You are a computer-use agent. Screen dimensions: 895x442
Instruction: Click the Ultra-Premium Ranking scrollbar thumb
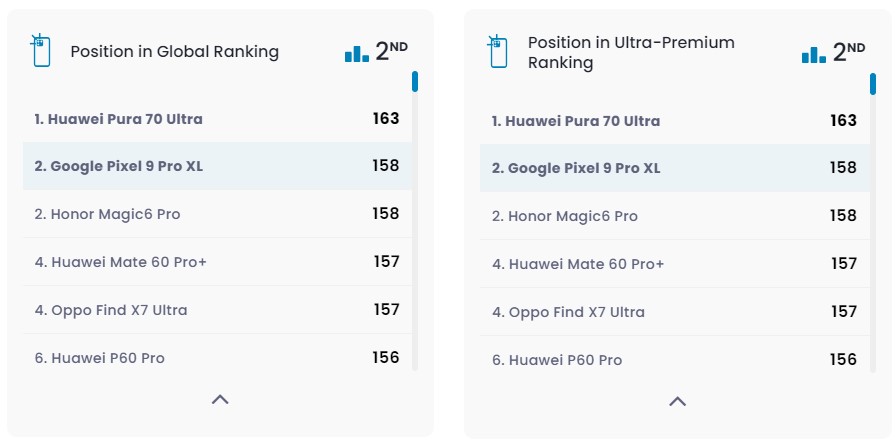[x=872, y=84]
